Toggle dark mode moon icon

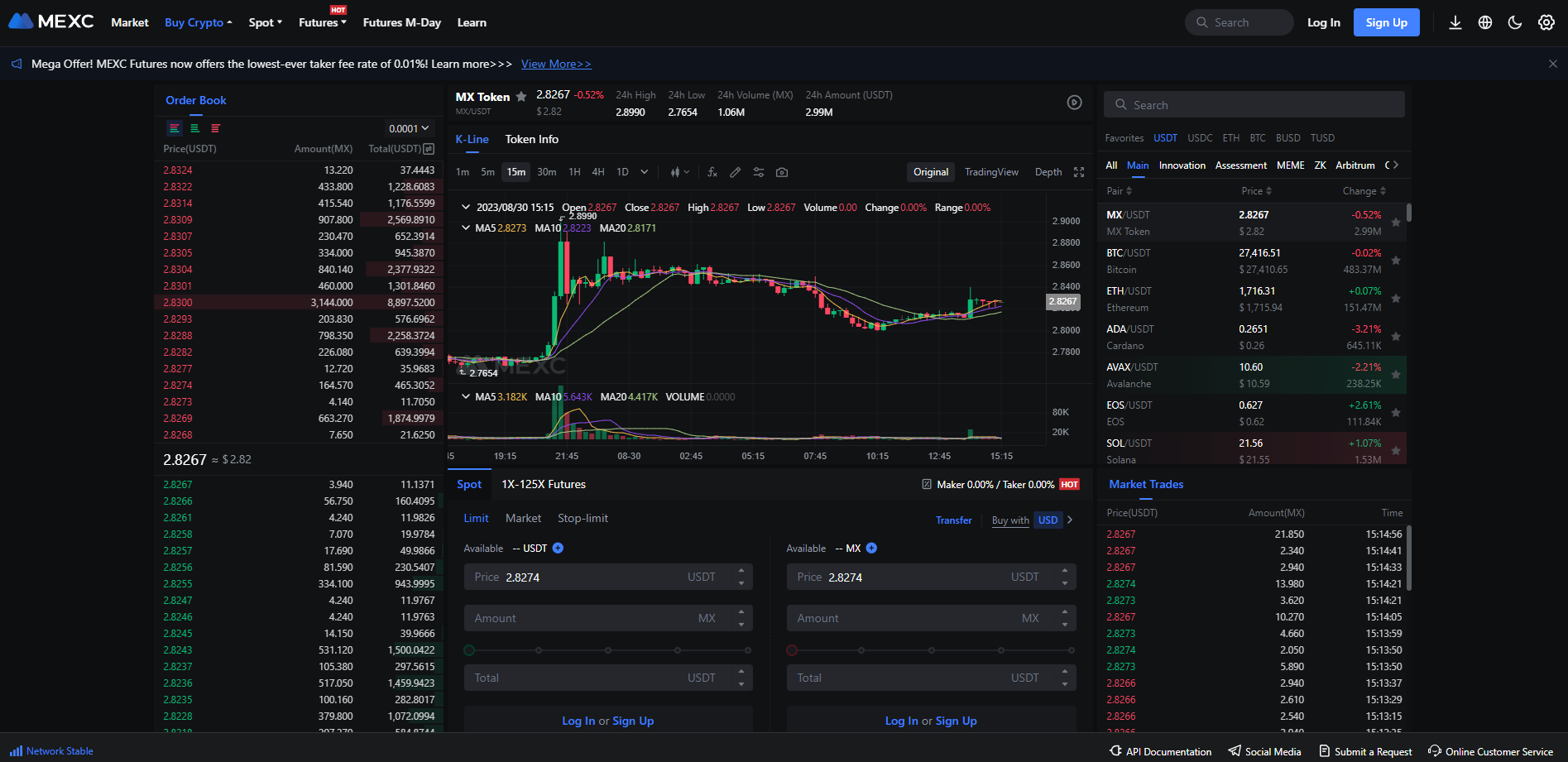(1515, 22)
